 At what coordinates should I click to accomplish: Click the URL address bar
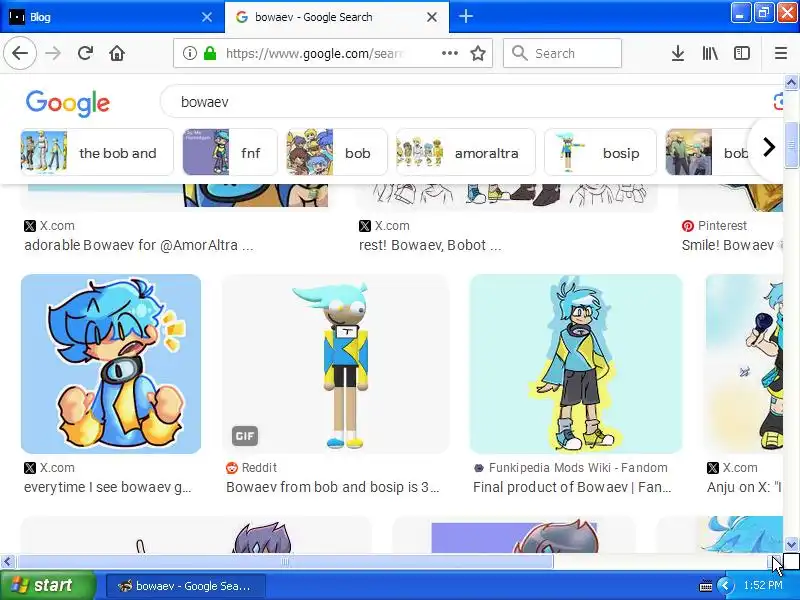333,53
